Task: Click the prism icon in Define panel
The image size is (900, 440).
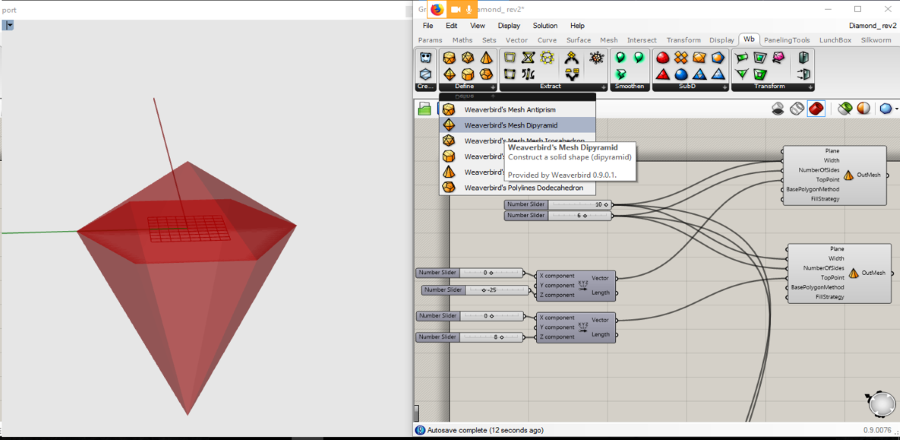Action: coord(468,74)
